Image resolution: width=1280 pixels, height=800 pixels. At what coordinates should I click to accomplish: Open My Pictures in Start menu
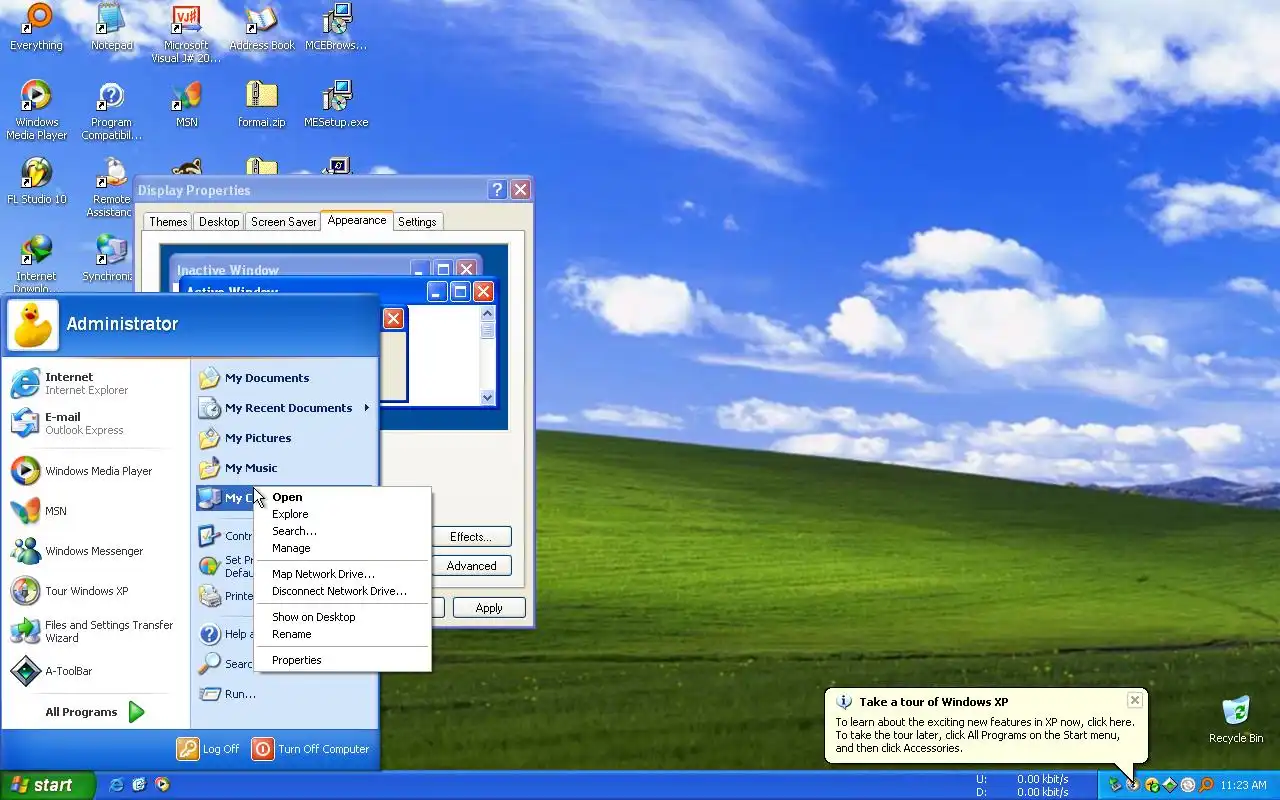pos(285,438)
